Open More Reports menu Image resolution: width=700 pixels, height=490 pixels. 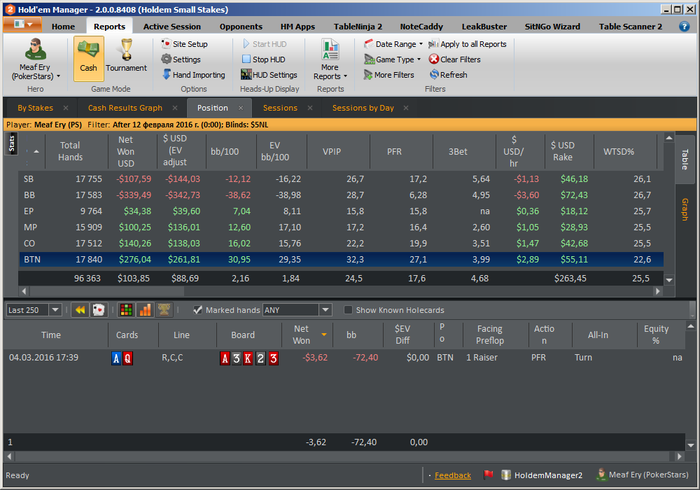click(330, 60)
